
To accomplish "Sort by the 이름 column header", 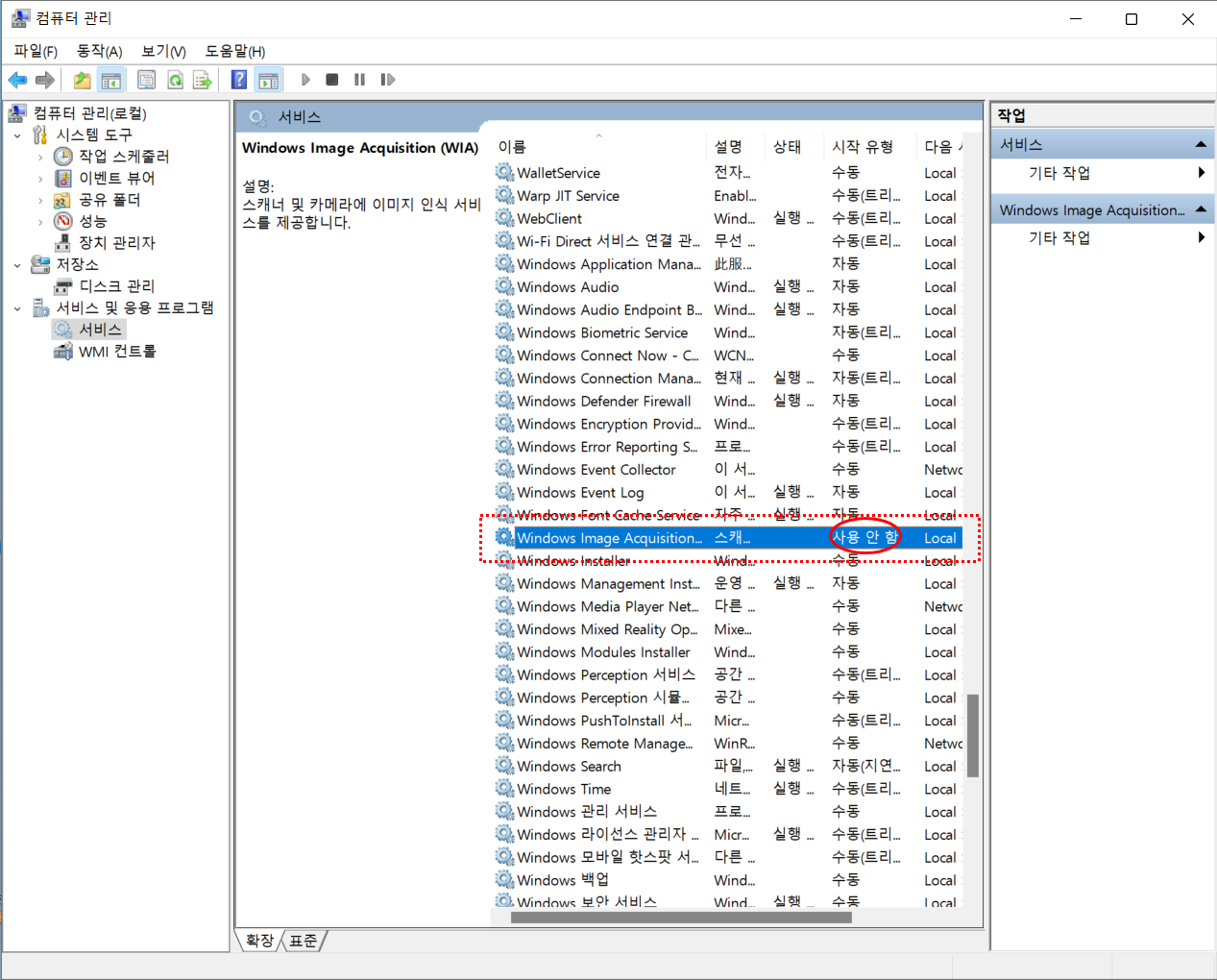I will pyautogui.click(x=599, y=147).
